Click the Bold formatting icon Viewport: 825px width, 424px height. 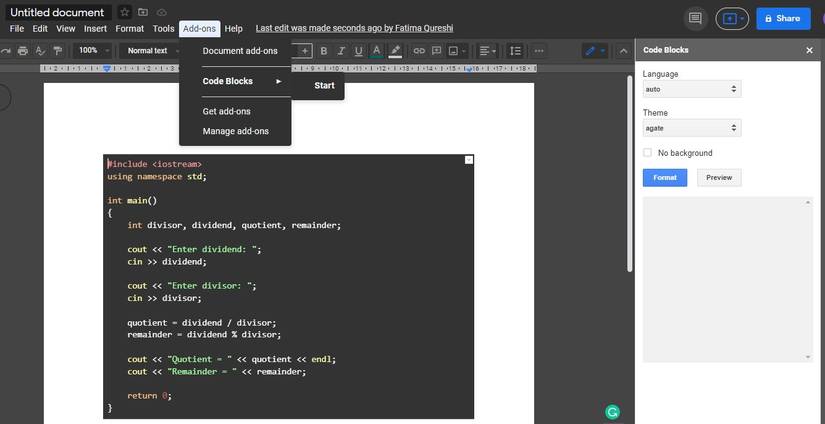click(323, 51)
